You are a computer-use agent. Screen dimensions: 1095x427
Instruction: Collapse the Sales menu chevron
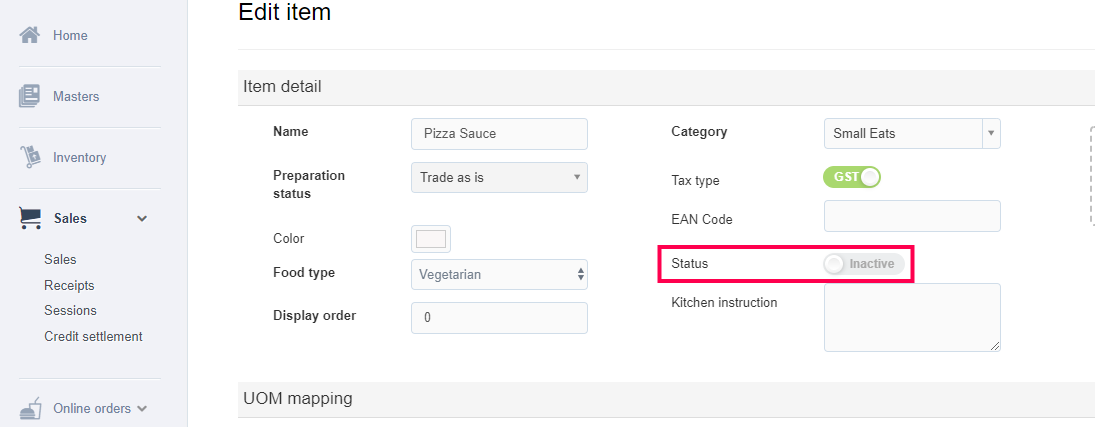(142, 218)
